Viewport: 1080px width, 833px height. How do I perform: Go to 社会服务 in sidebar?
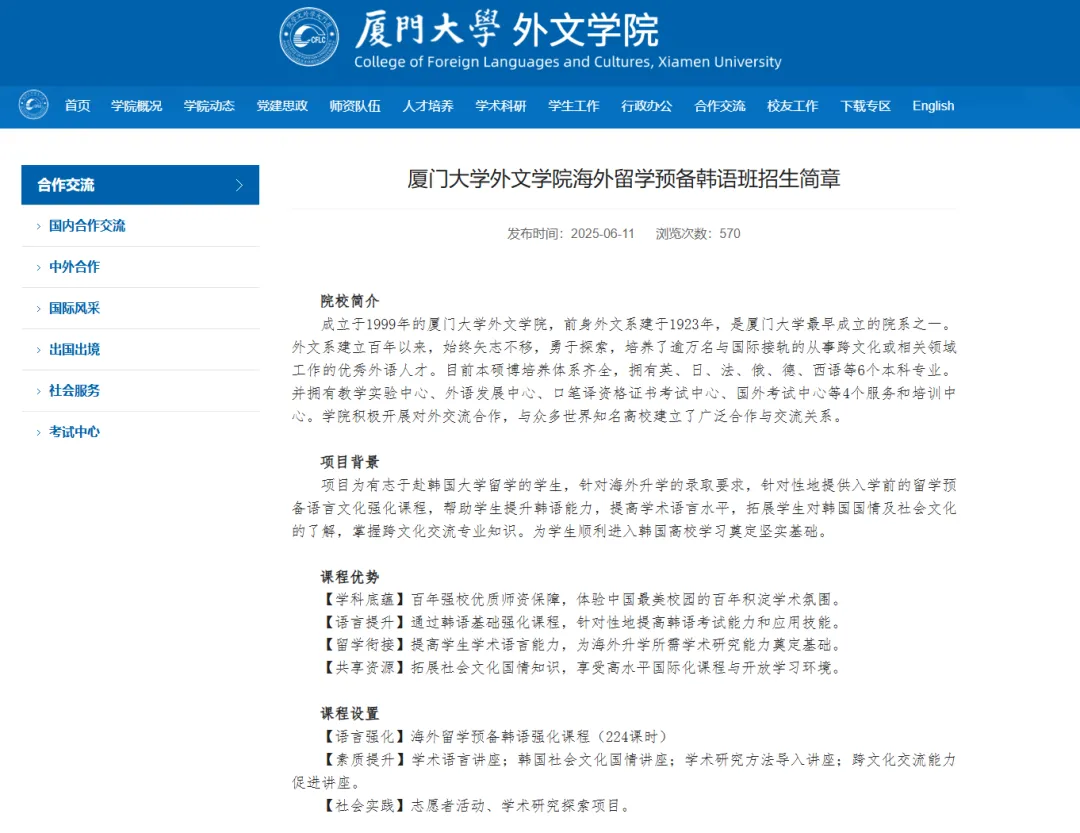pos(74,391)
